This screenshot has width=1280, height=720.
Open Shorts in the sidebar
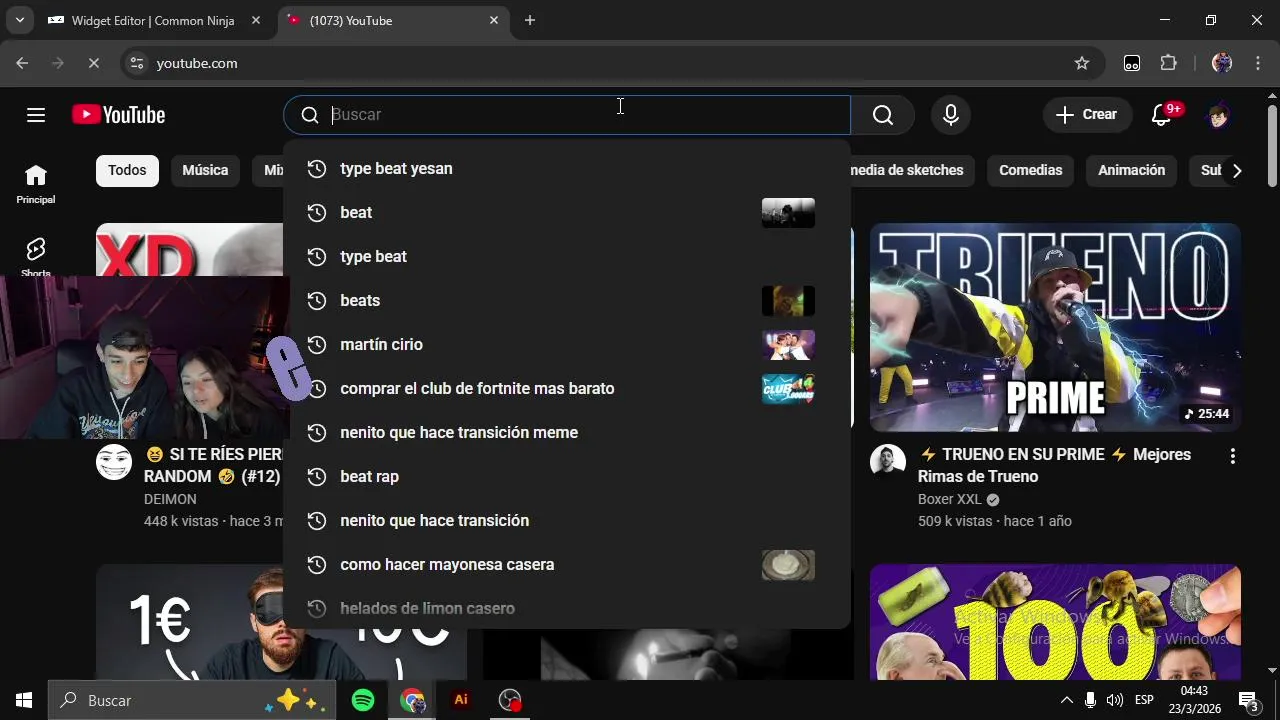coord(36,256)
